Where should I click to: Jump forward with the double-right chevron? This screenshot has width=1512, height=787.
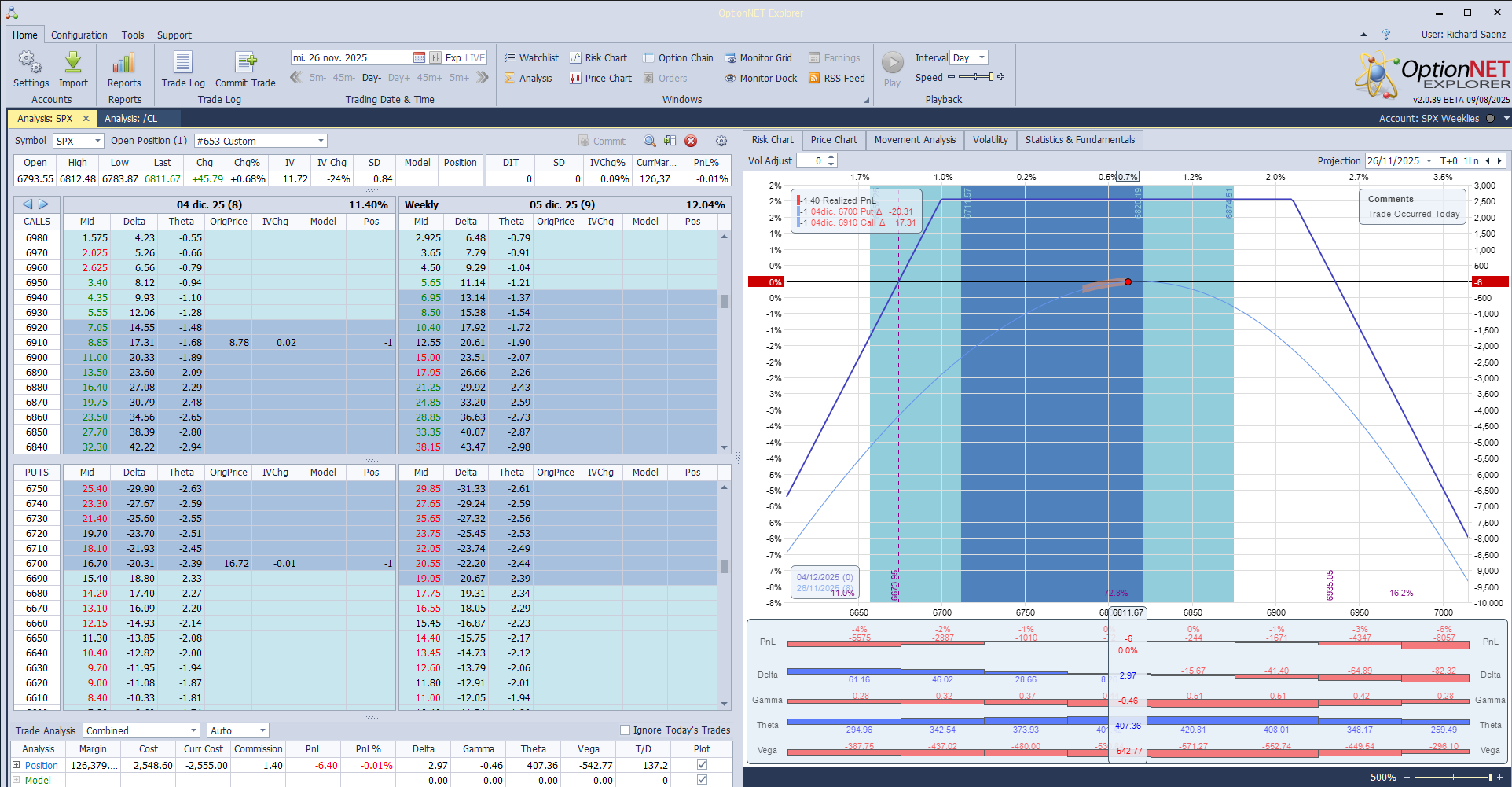point(483,77)
